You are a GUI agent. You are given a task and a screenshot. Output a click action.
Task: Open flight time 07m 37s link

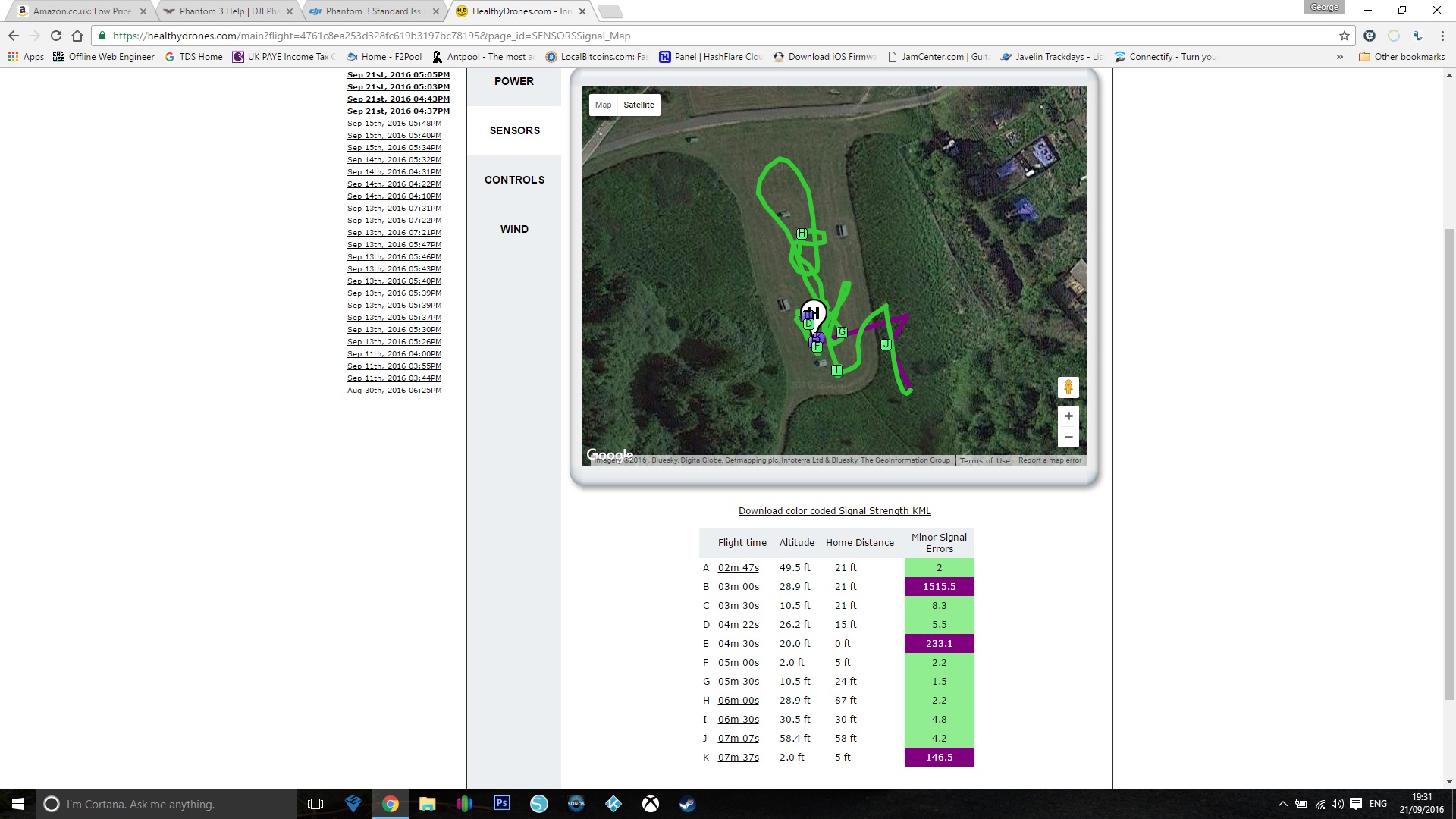click(x=739, y=758)
